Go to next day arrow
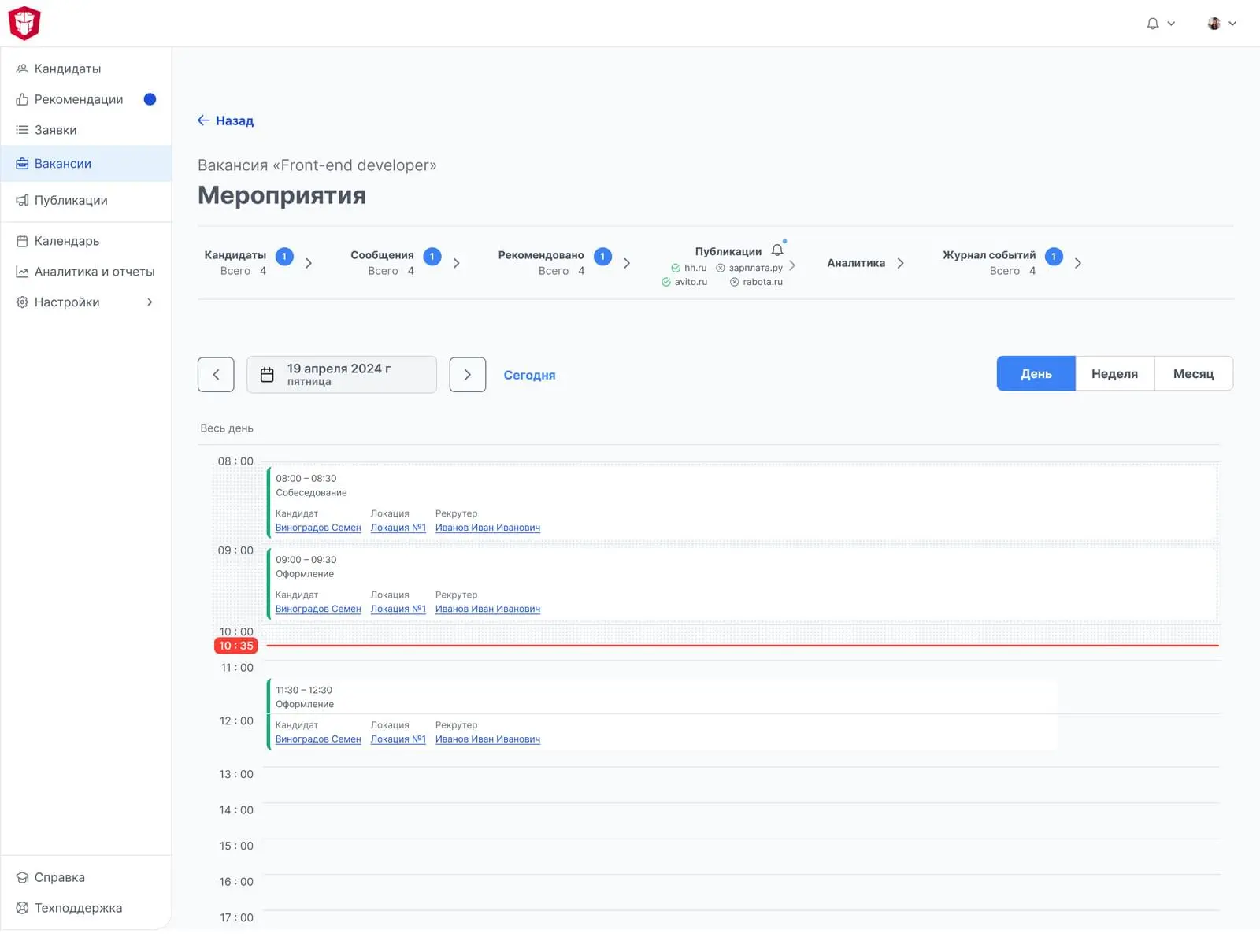 click(468, 375)
